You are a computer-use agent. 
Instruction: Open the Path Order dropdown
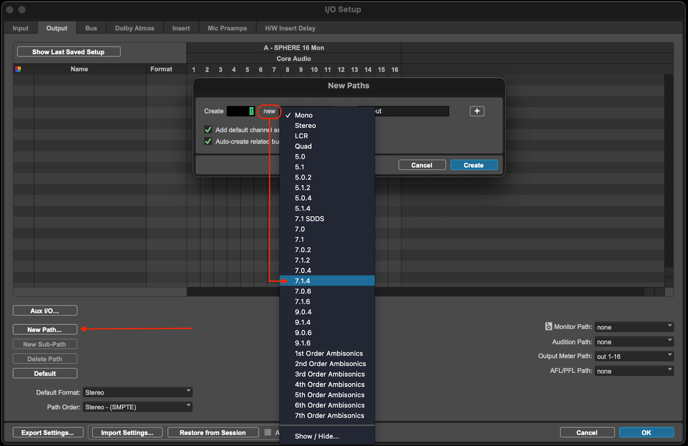[x=137, y=407]
